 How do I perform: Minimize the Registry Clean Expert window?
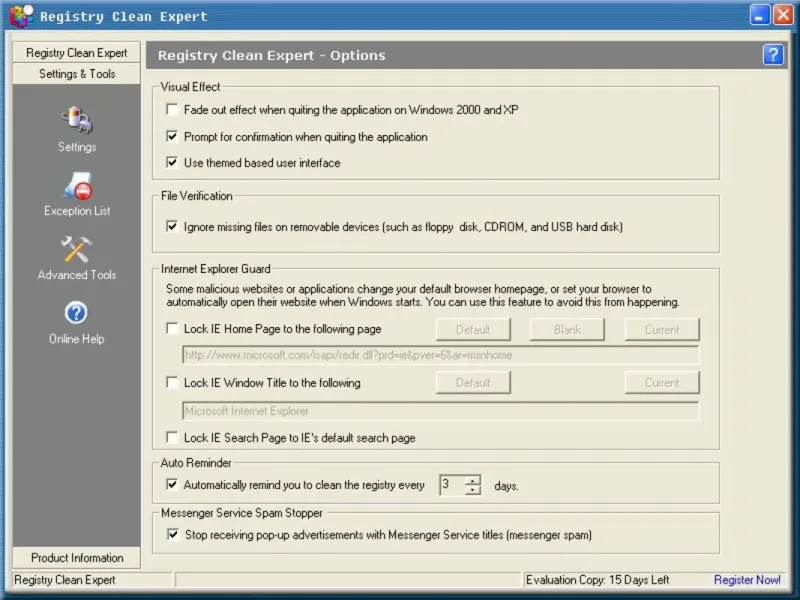[760, 15]
